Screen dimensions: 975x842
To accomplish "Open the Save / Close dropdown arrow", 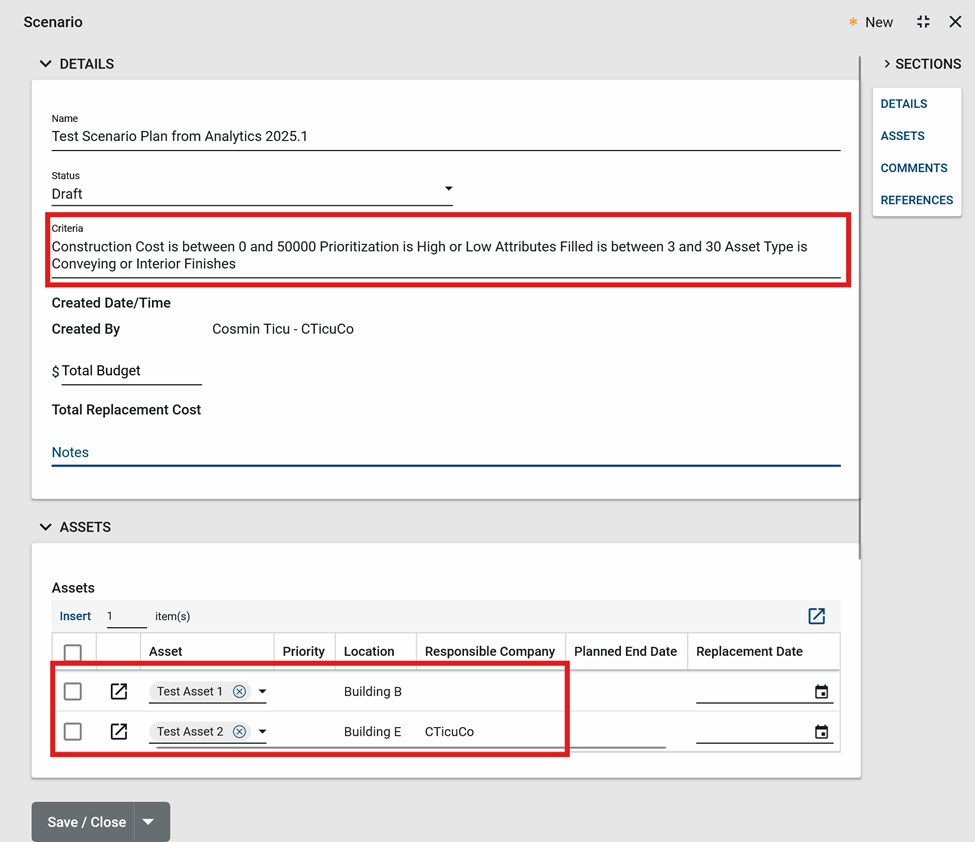I will coord(149,822).
